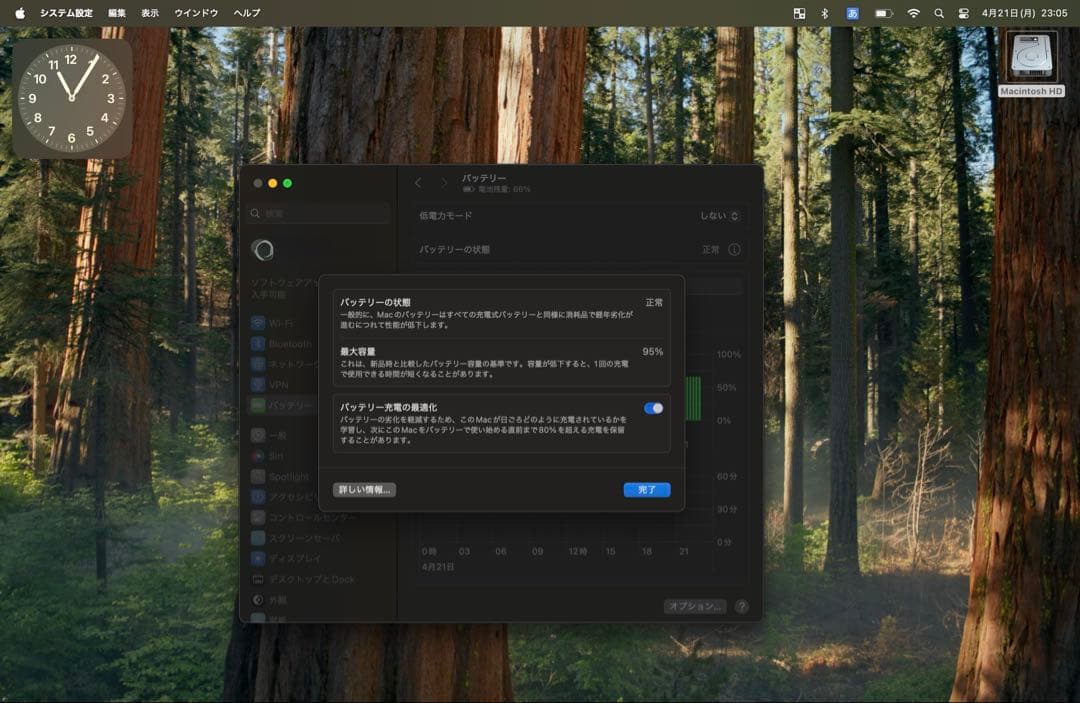Open the Japanese input source menu

[x=853, y=13]
